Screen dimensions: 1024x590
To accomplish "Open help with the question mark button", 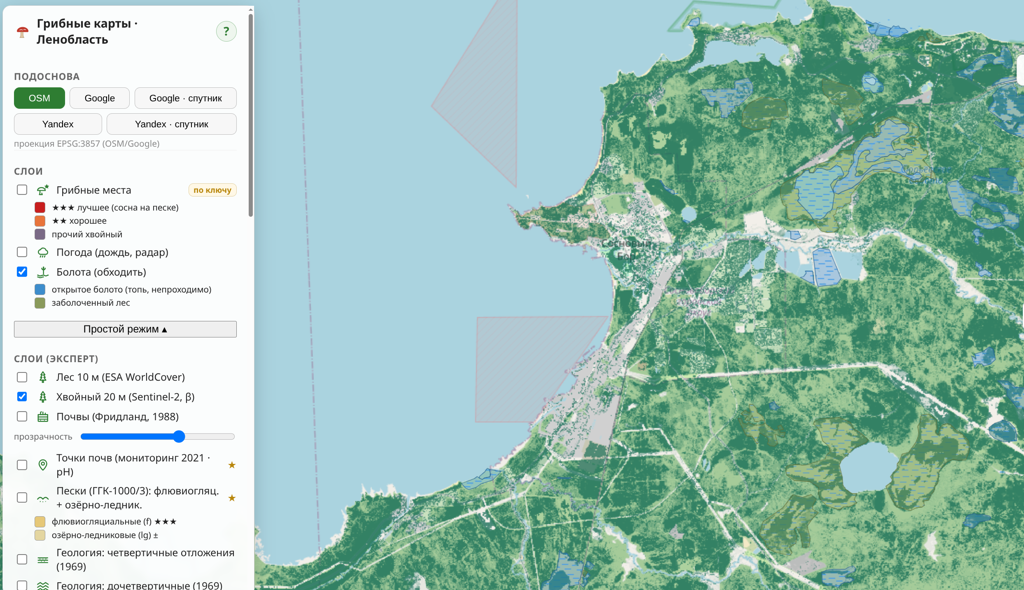I will [x=226, y=31].
